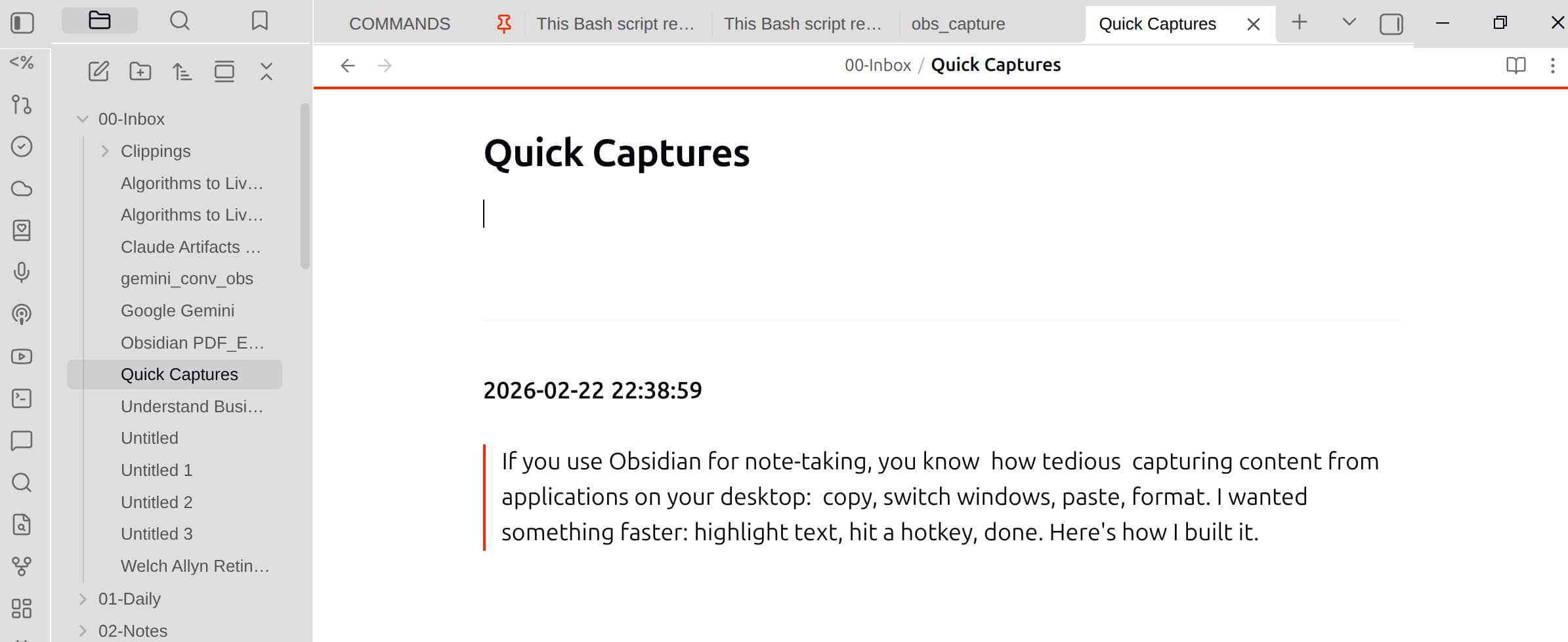
Task: Toggle reading view with the book icon
Action: pos(1516,65)
